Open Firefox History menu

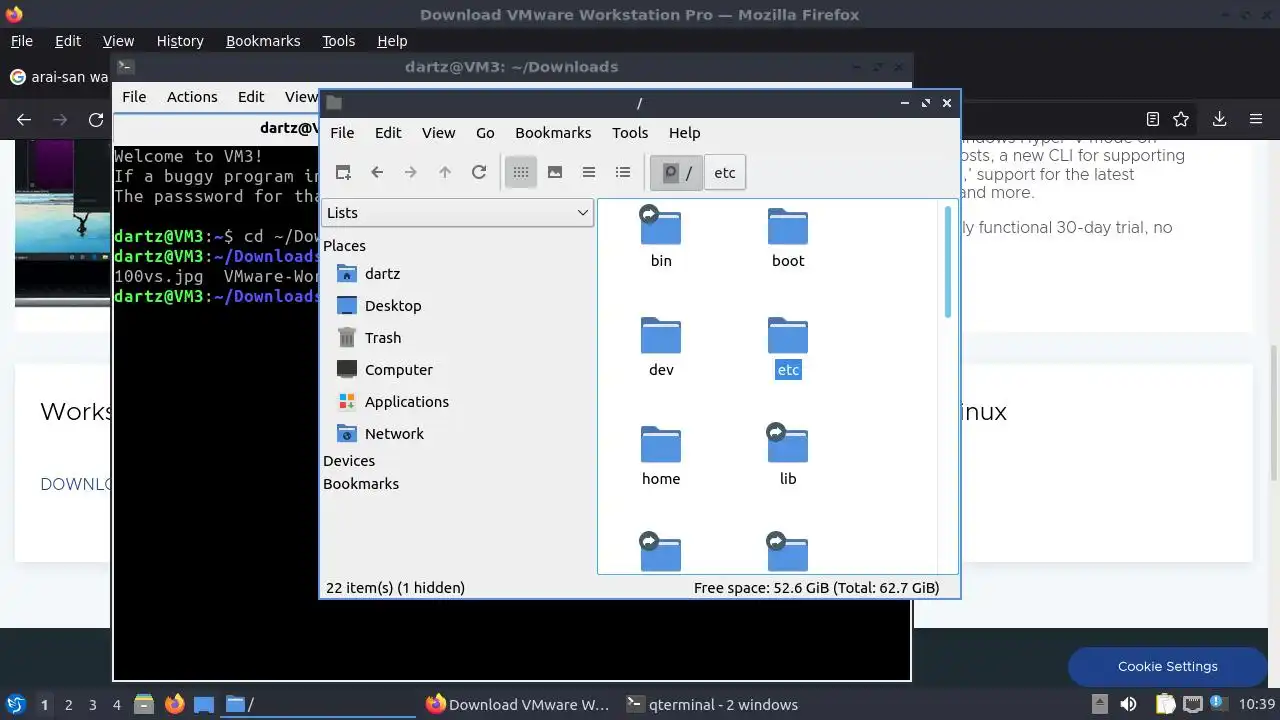click(x=180, y=41)
